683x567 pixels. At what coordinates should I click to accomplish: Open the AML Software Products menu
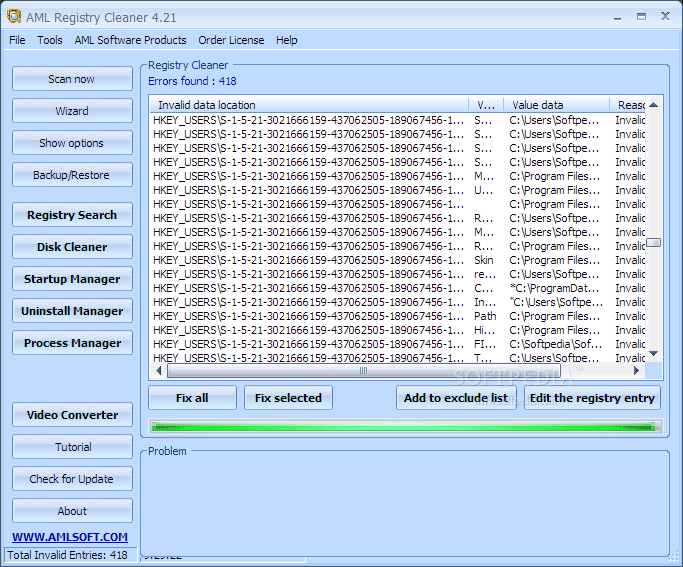[x=130, y=40]
